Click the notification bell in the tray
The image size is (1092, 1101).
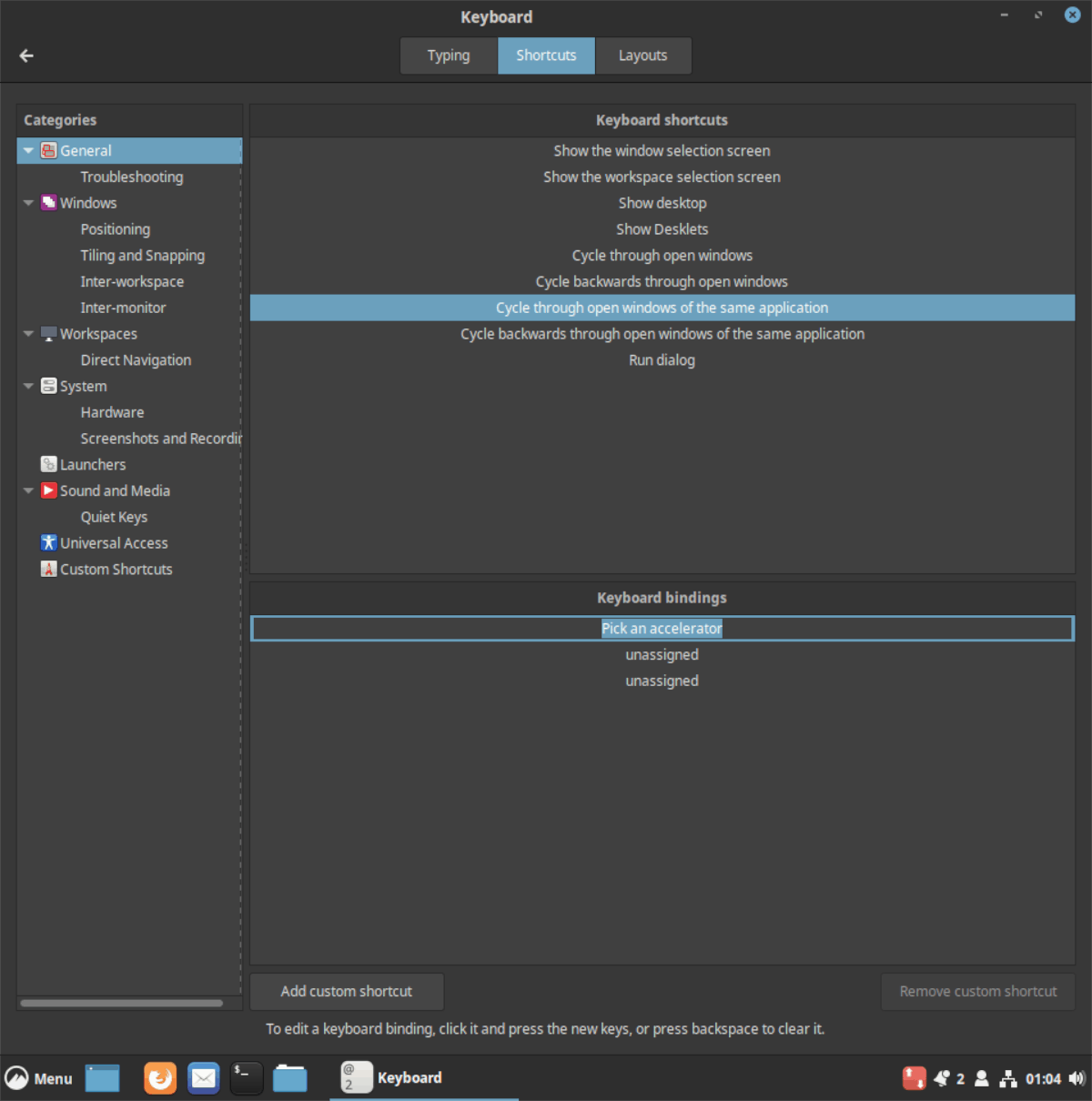943,1077
